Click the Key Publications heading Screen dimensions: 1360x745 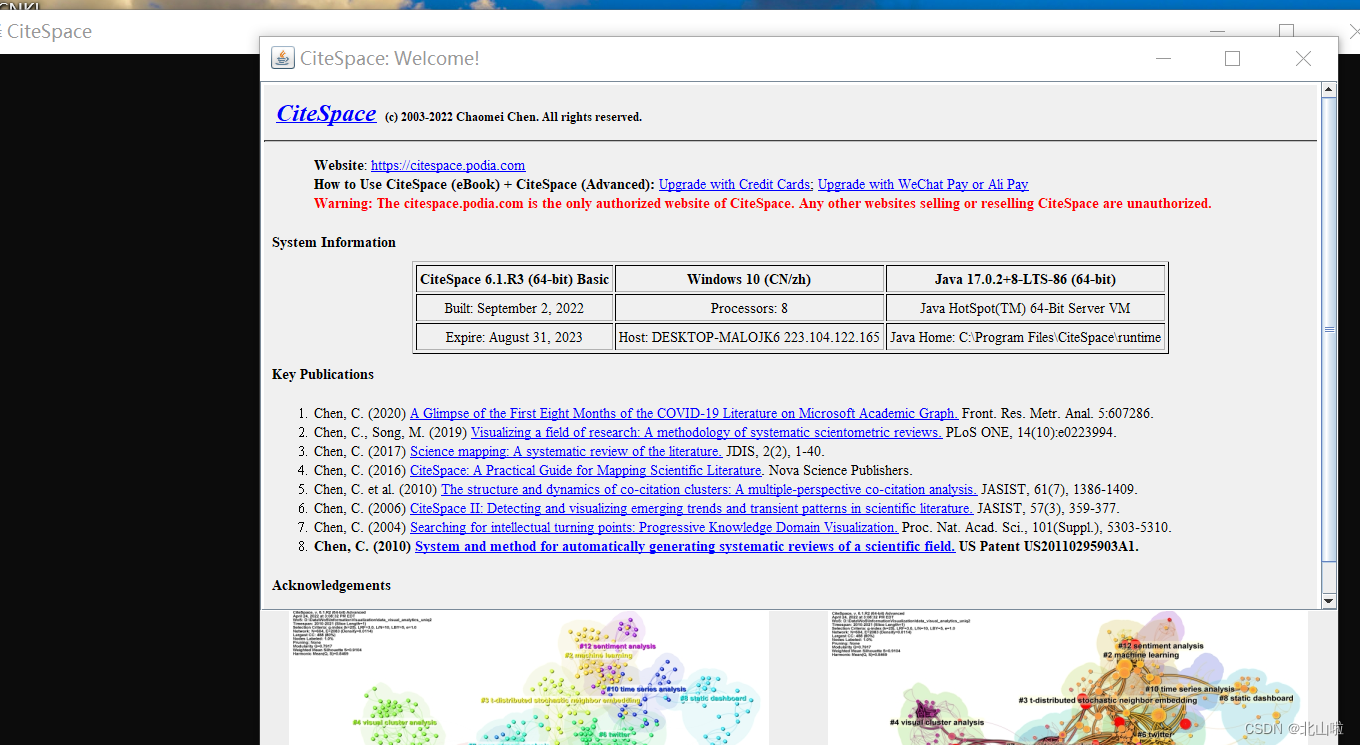(x=323, y=375)
